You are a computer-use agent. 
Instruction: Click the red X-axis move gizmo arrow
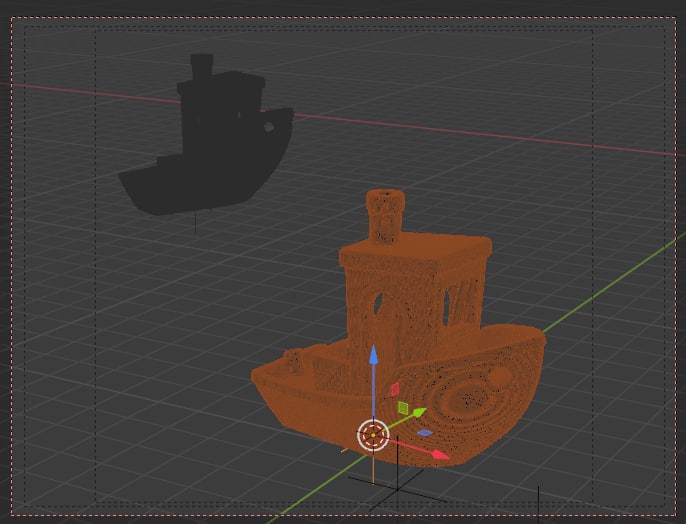(x=440, y=454)
